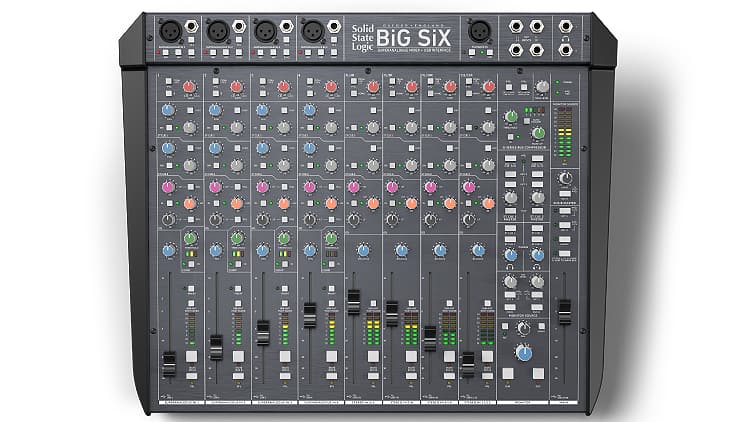This screenshot has width=750, height=422.
Task: Click the channel 4 fader cap
Action: [x=310, y=316]
